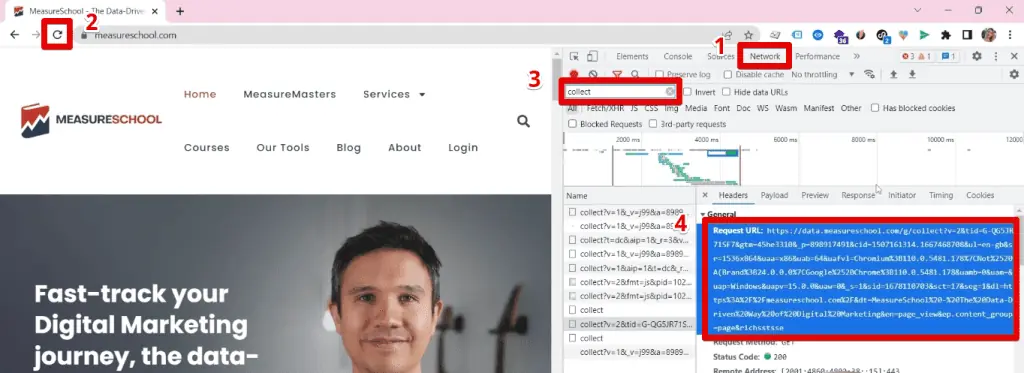This screenshot has height=373, width=1024.
Task: Switch to the Console tab
Action: point(678,57)
